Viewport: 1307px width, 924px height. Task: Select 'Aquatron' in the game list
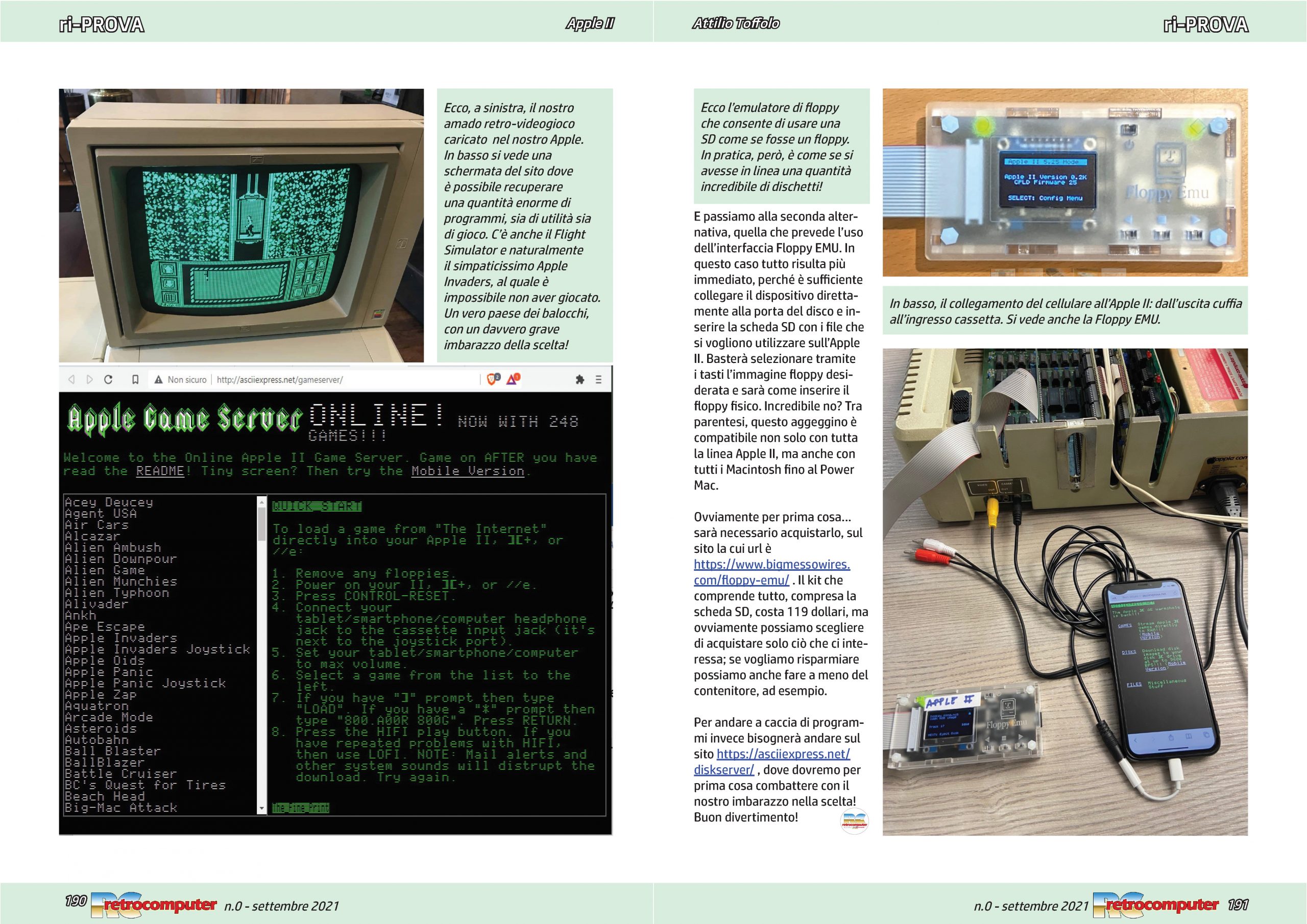(96, 706)
